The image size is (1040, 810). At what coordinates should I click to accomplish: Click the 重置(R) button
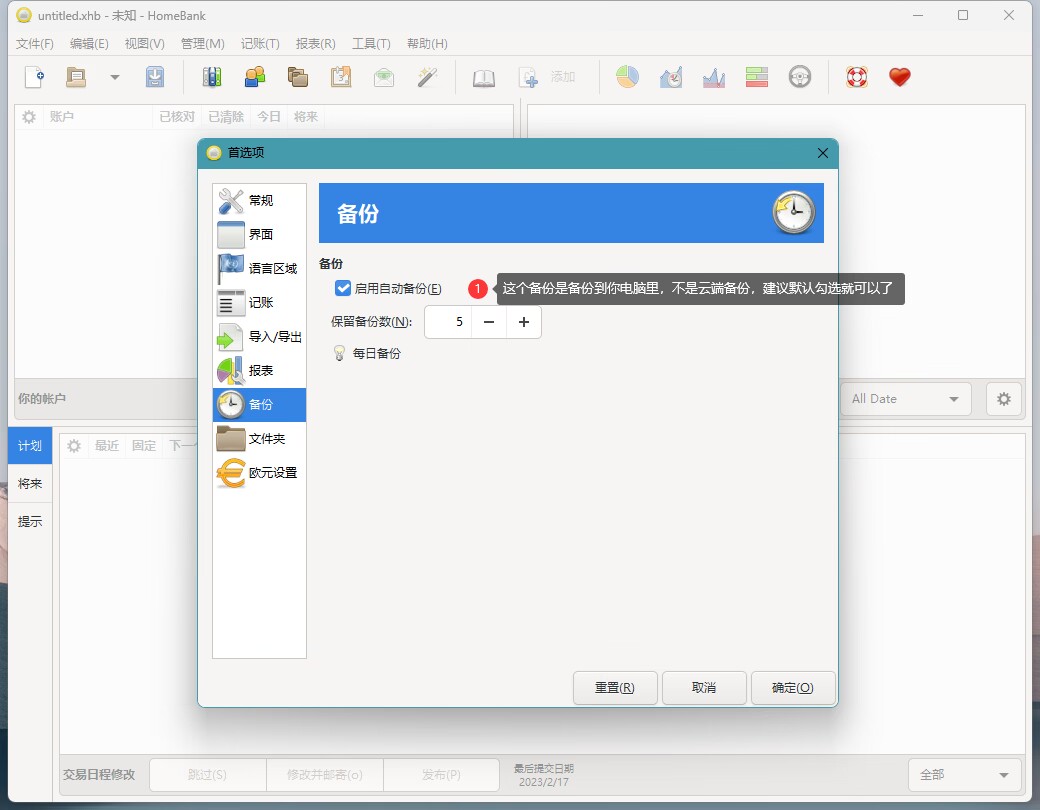point(615,688)
